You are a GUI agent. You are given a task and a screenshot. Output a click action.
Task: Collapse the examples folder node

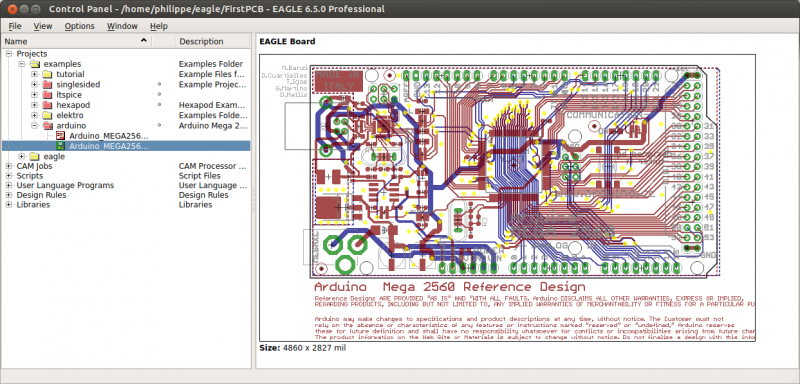tap(22, 64)
